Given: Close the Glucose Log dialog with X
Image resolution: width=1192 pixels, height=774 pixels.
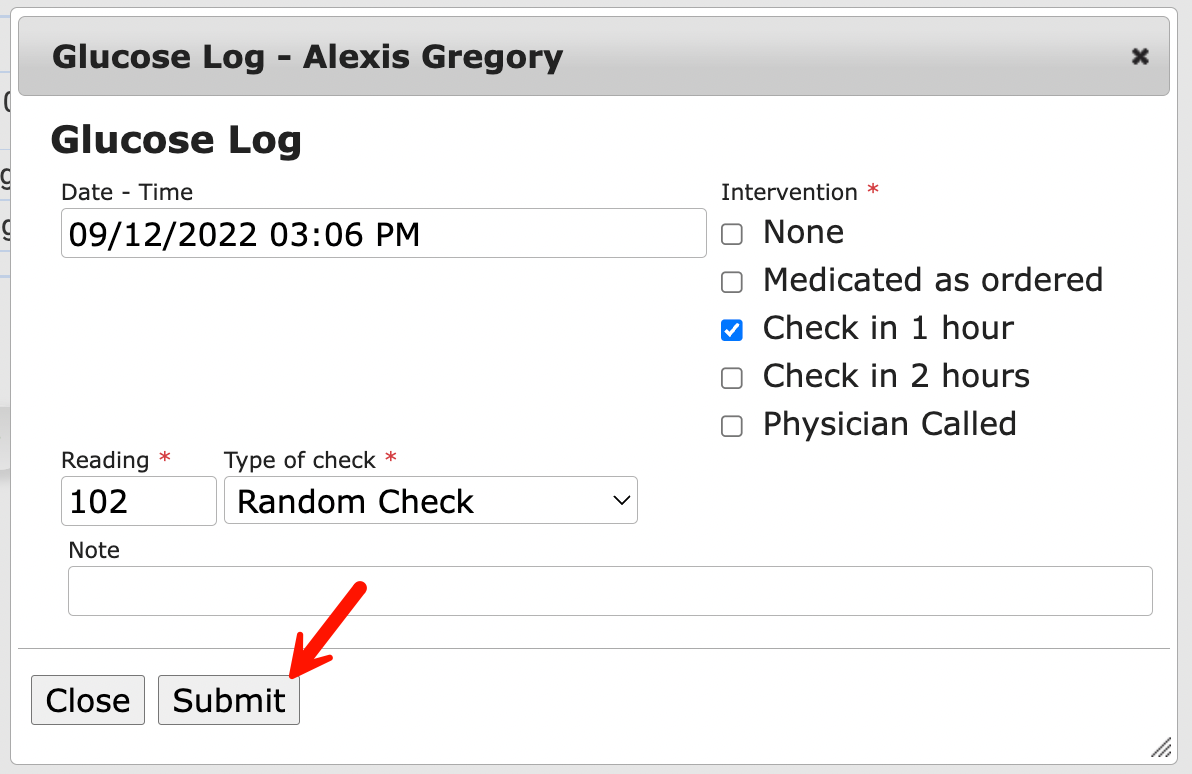Looking at the screenshot, I should (1139, 57).
